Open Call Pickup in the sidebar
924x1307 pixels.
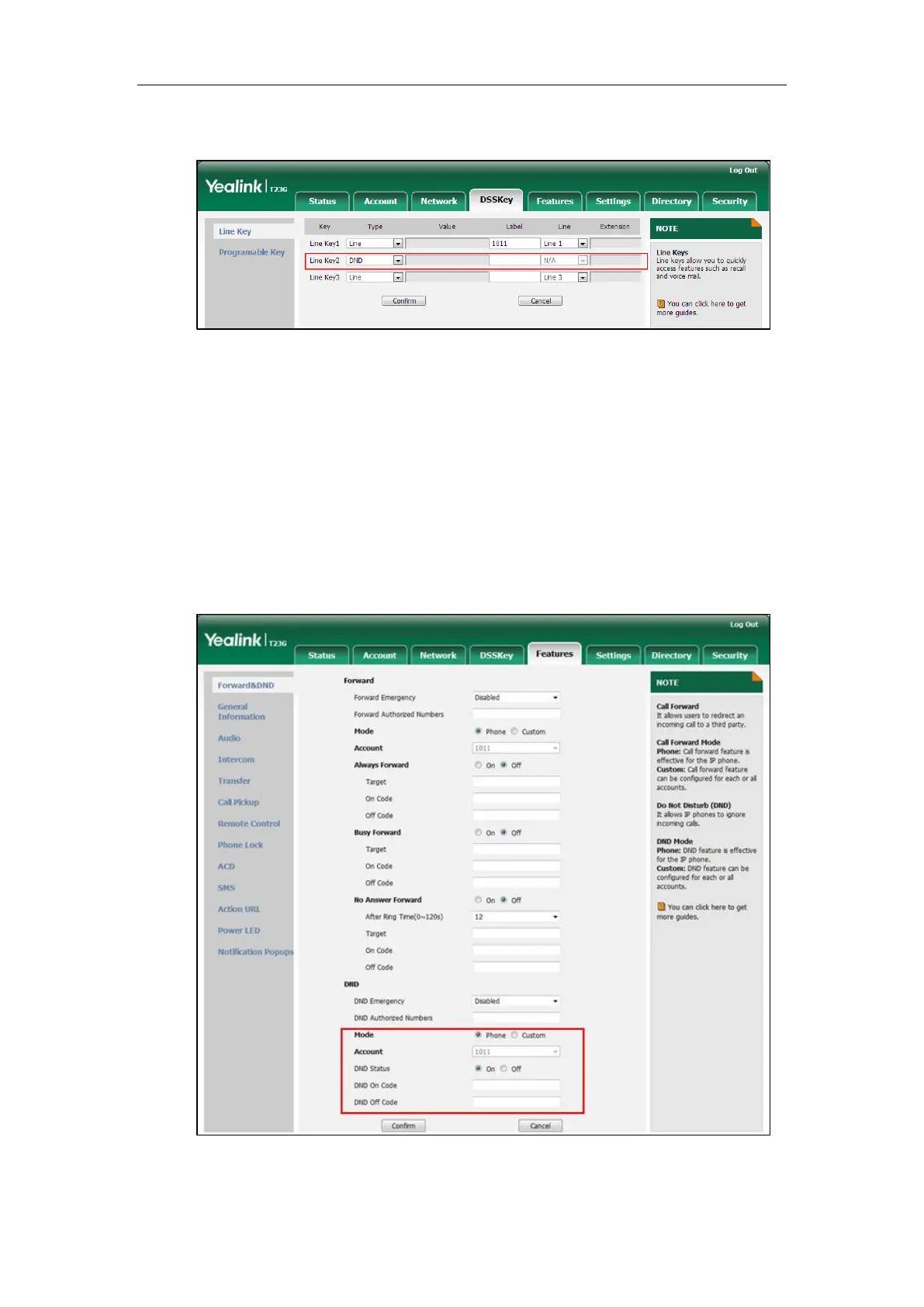tap(238, 803)
